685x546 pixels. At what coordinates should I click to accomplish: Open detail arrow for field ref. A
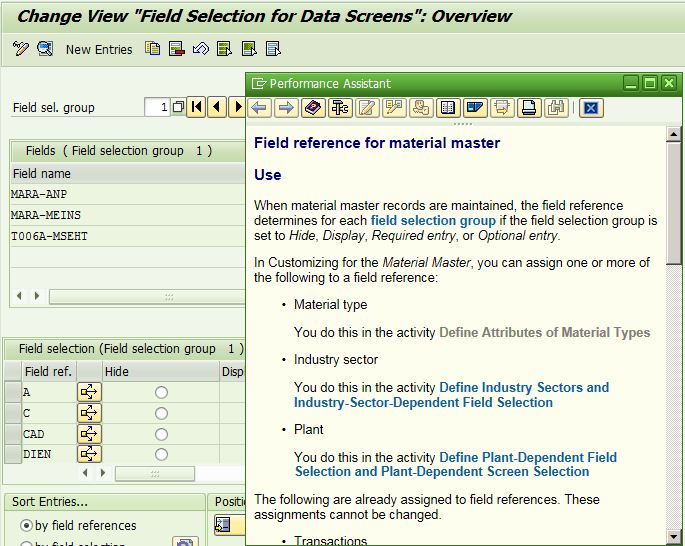[90, 392]
